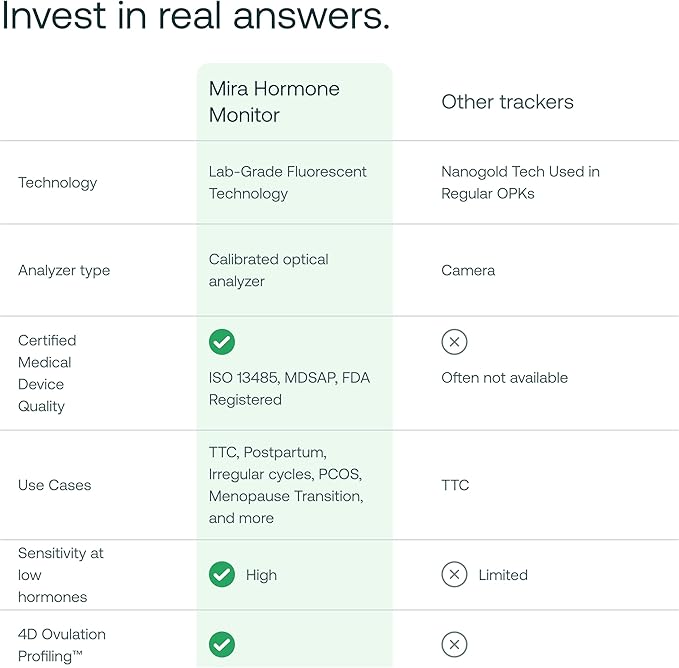This screenshot has width=679, height=668.
Task: Click the green checkmark for Certified Medical Device Quality
Action: pos(222,342)
